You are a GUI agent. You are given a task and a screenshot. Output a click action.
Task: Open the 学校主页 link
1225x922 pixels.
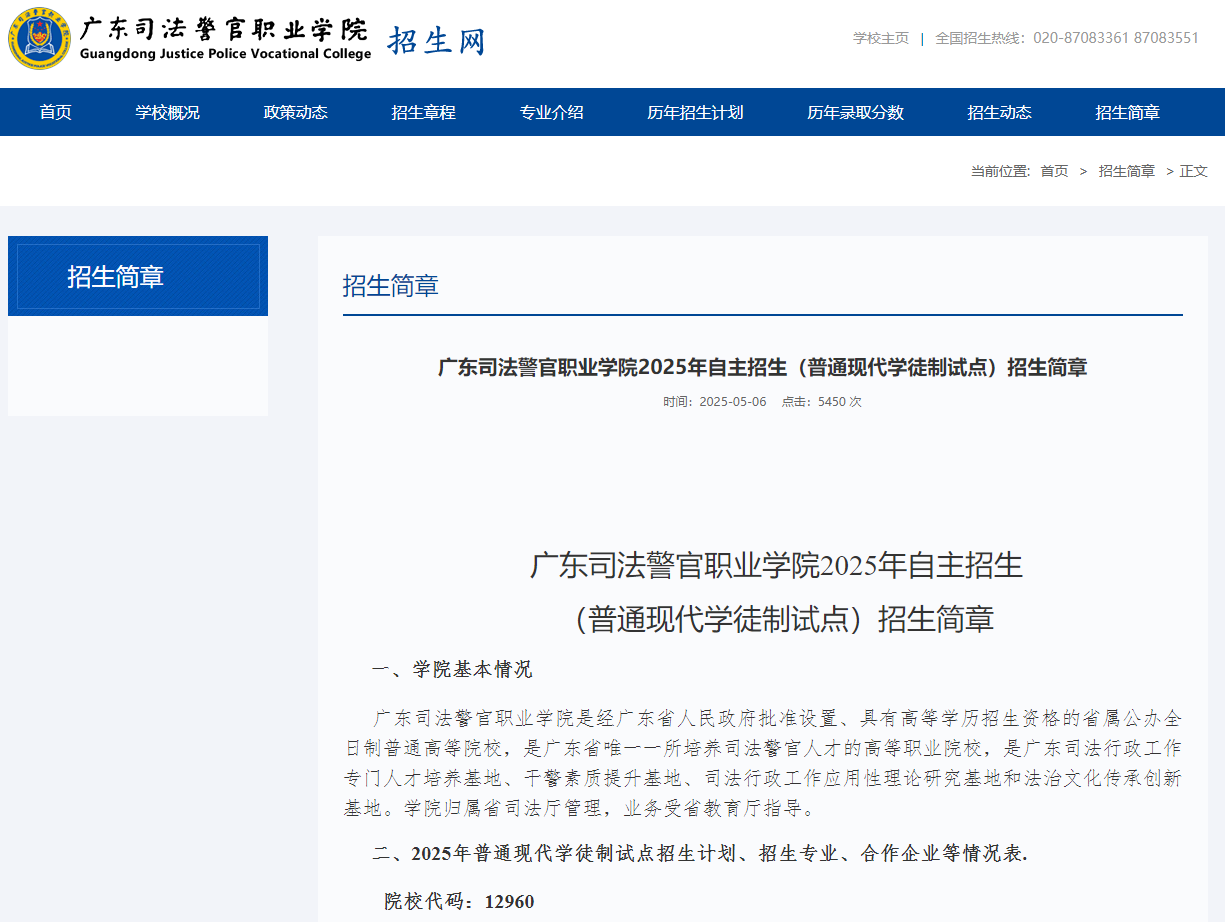(879, 37)
